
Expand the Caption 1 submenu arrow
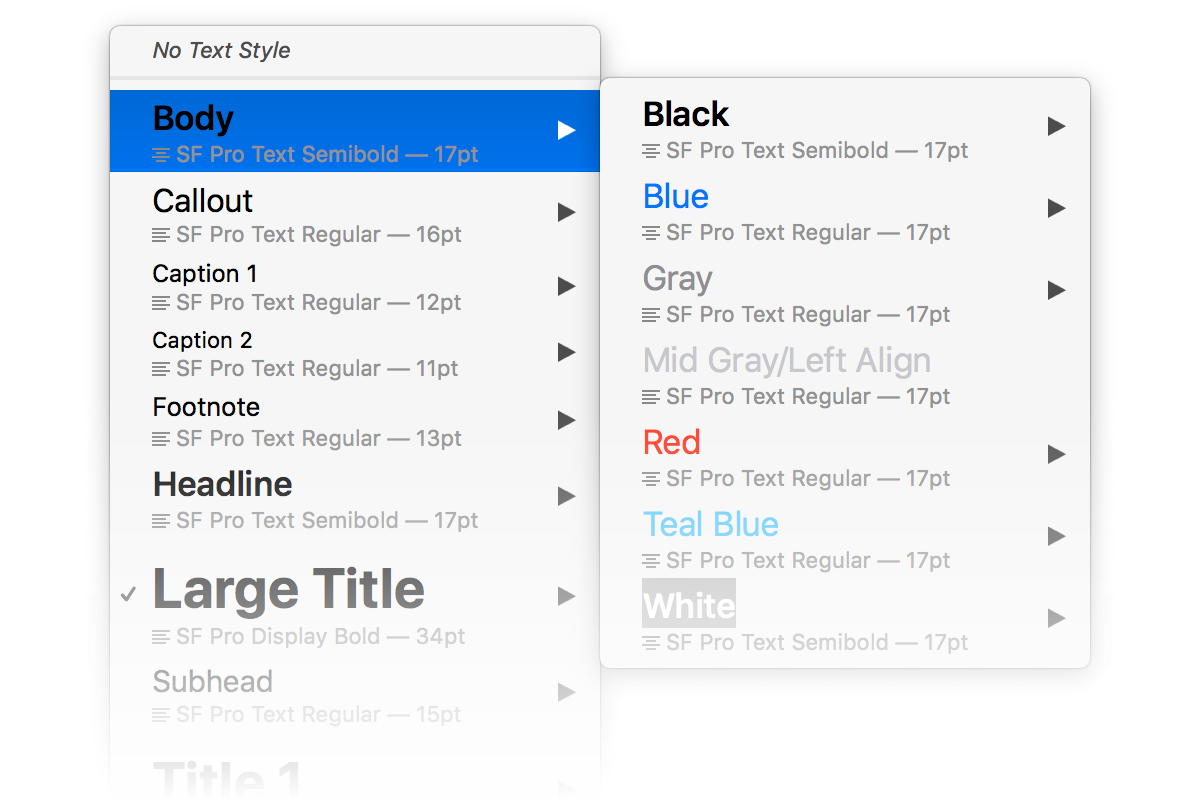tap(566, 287)
